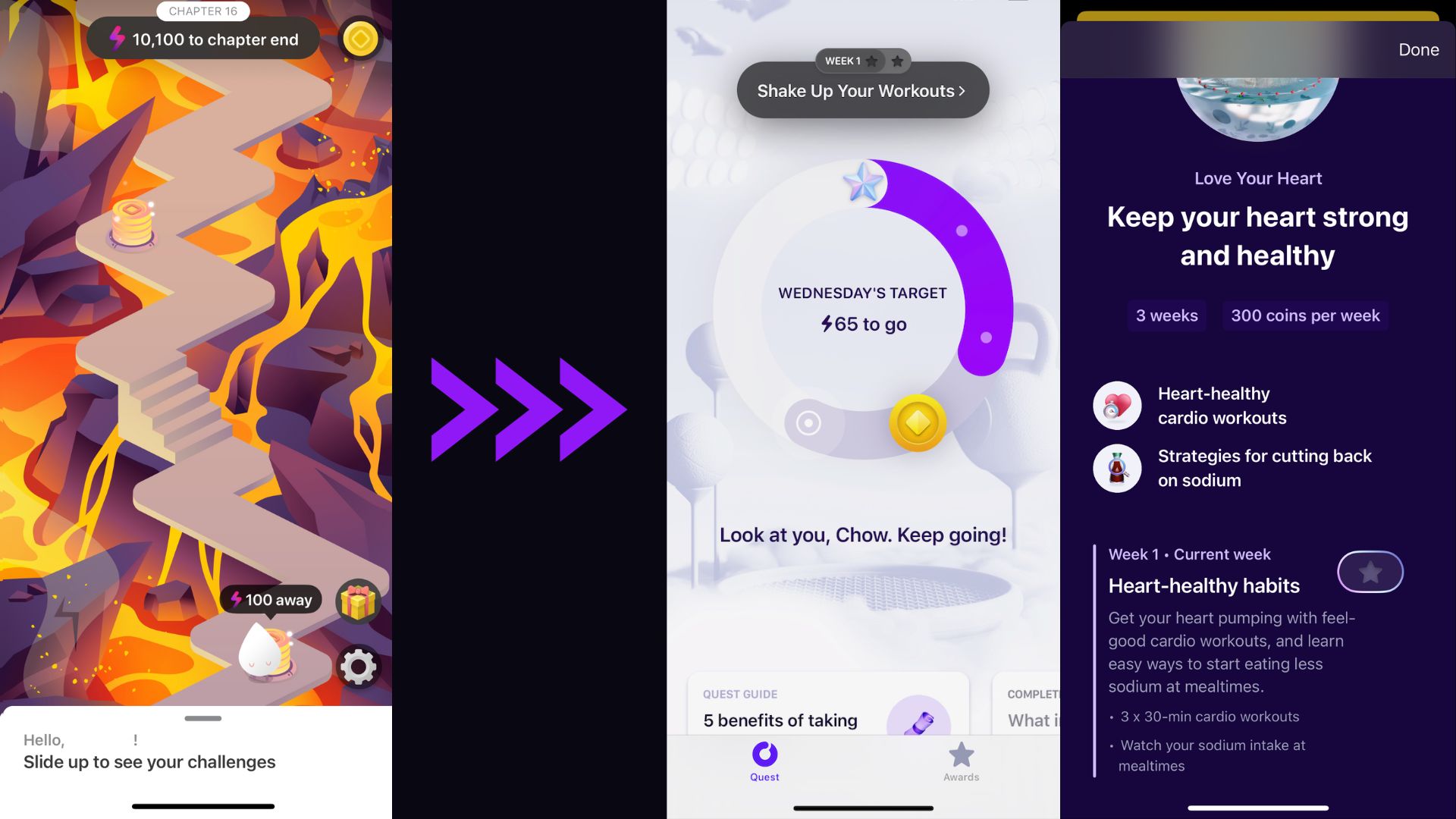This screenshot has height=819, width=1456.
Task: Switch to the Quest tab
Action: (764, 762)
